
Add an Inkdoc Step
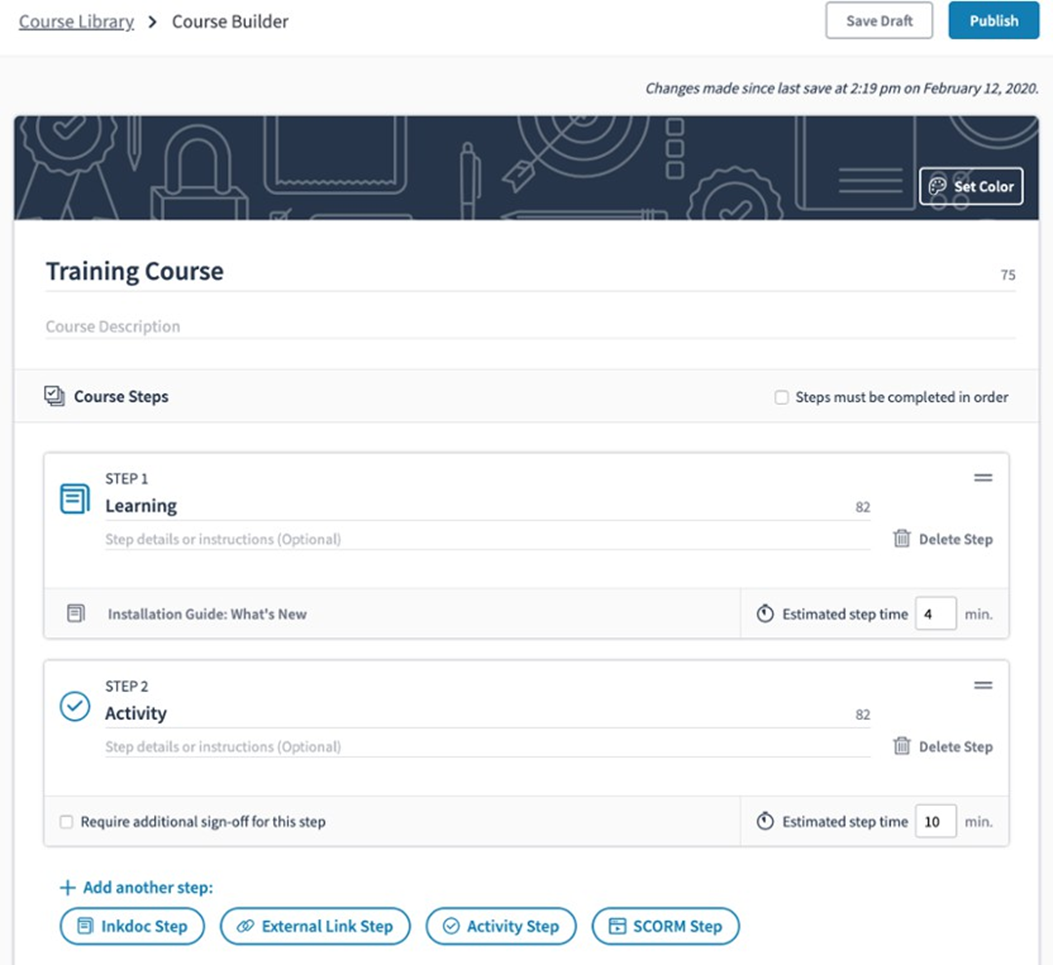tap(132, 926)
